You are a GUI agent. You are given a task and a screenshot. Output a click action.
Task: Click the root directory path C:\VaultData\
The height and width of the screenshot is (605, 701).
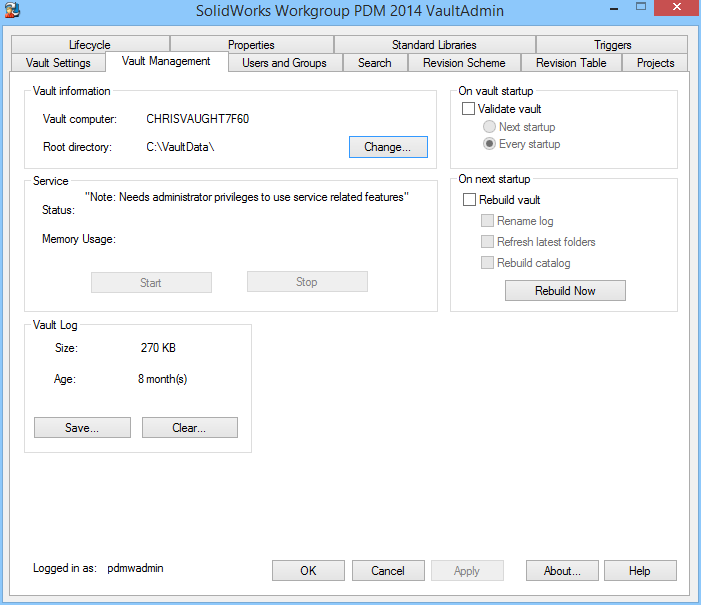pos(180,147)
